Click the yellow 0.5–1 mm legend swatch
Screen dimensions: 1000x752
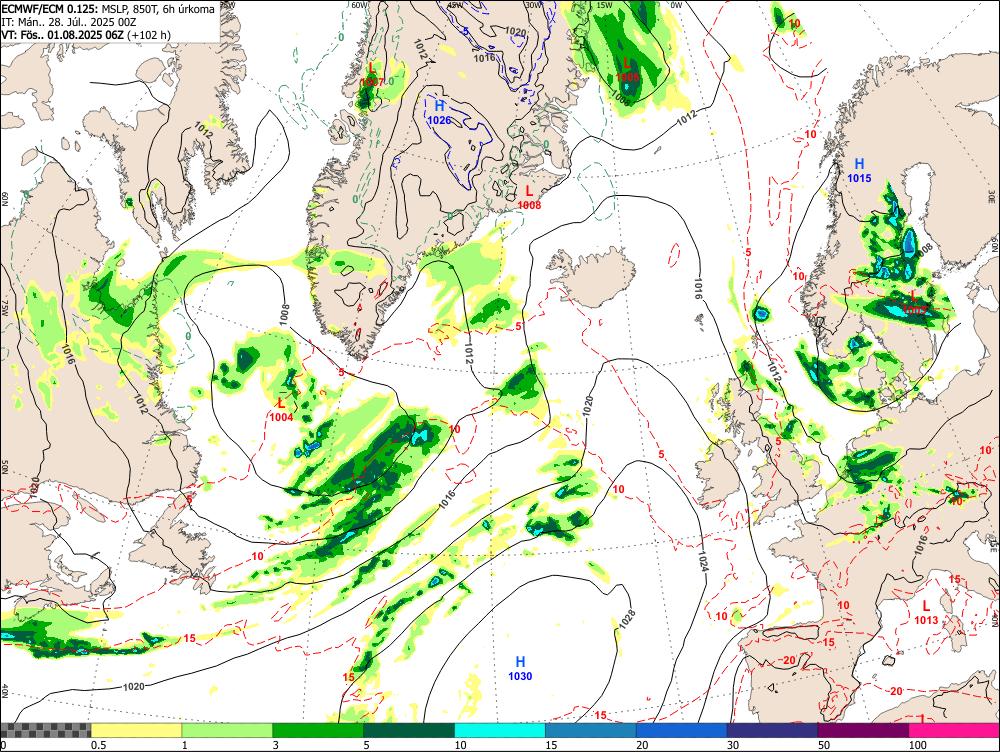[136, 730]
